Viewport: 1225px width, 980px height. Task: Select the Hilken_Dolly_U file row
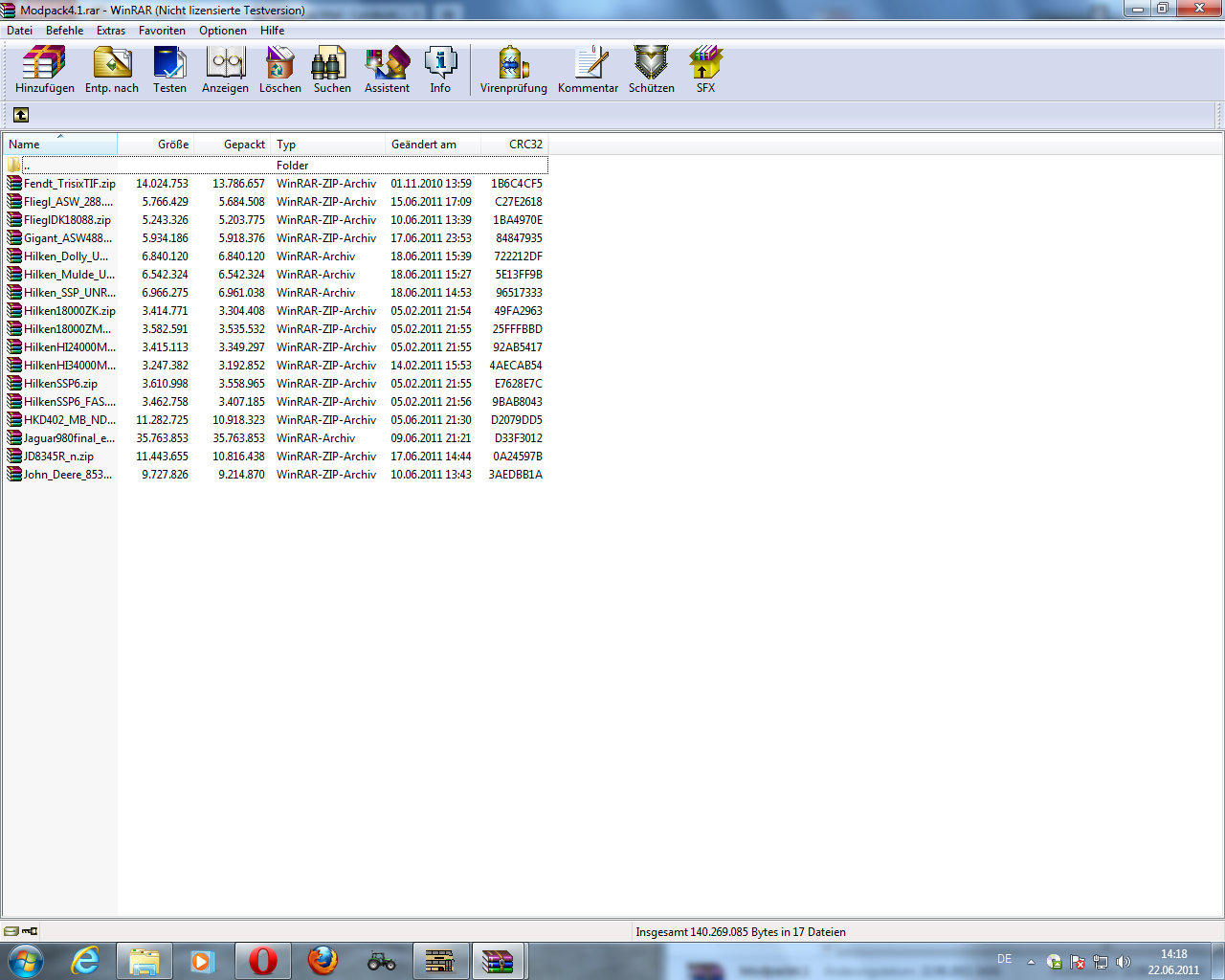[276, 256]
